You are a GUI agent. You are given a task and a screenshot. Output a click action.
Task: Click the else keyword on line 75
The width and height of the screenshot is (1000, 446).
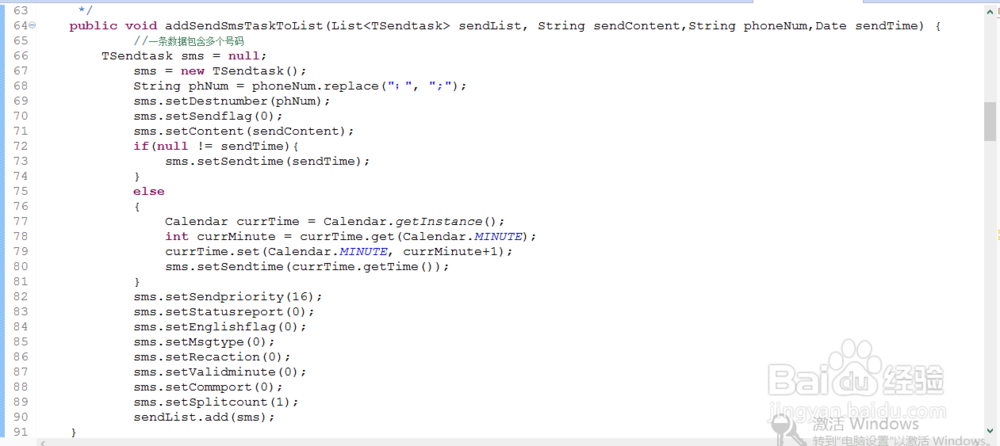point(149,191)
